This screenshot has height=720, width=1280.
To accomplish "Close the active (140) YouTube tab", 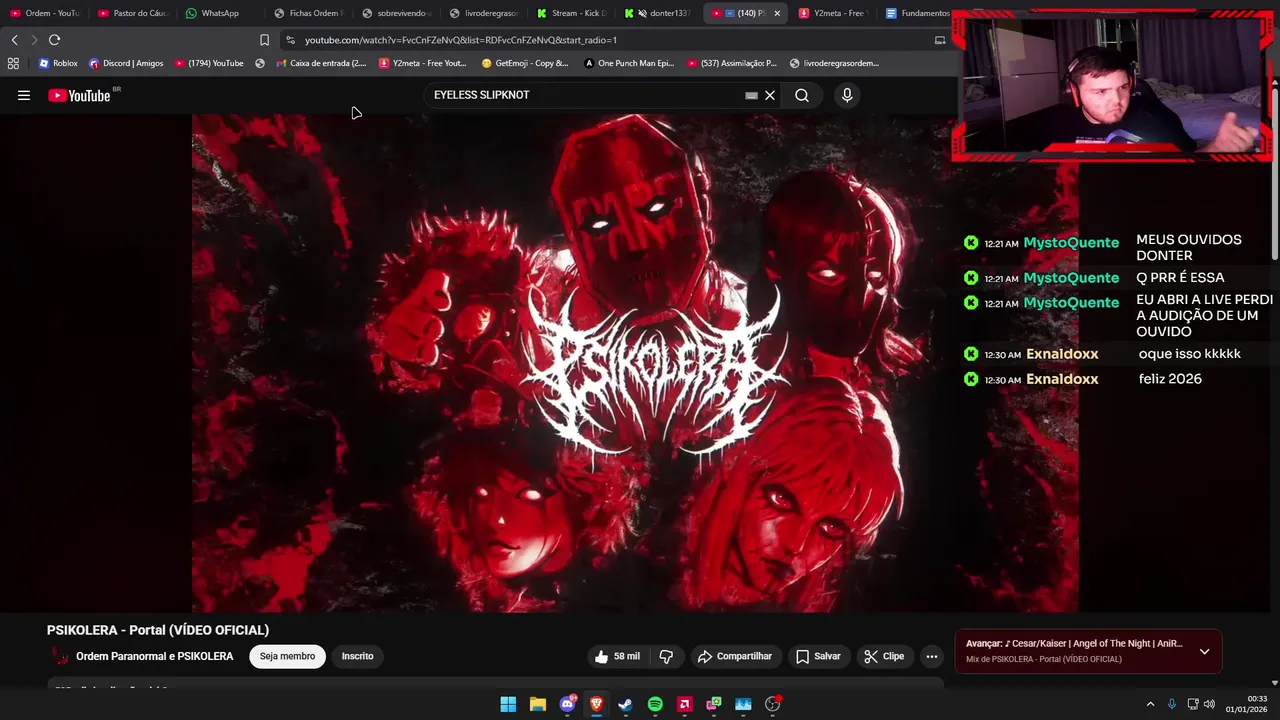I will [x=777, y=13].
